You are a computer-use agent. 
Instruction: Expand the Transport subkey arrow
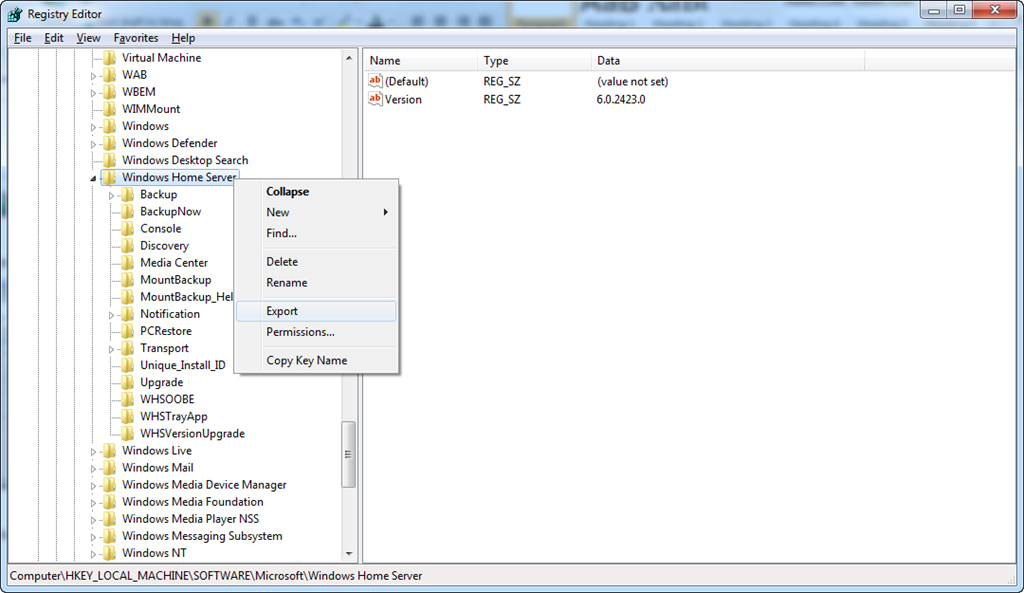coord(111,349)
